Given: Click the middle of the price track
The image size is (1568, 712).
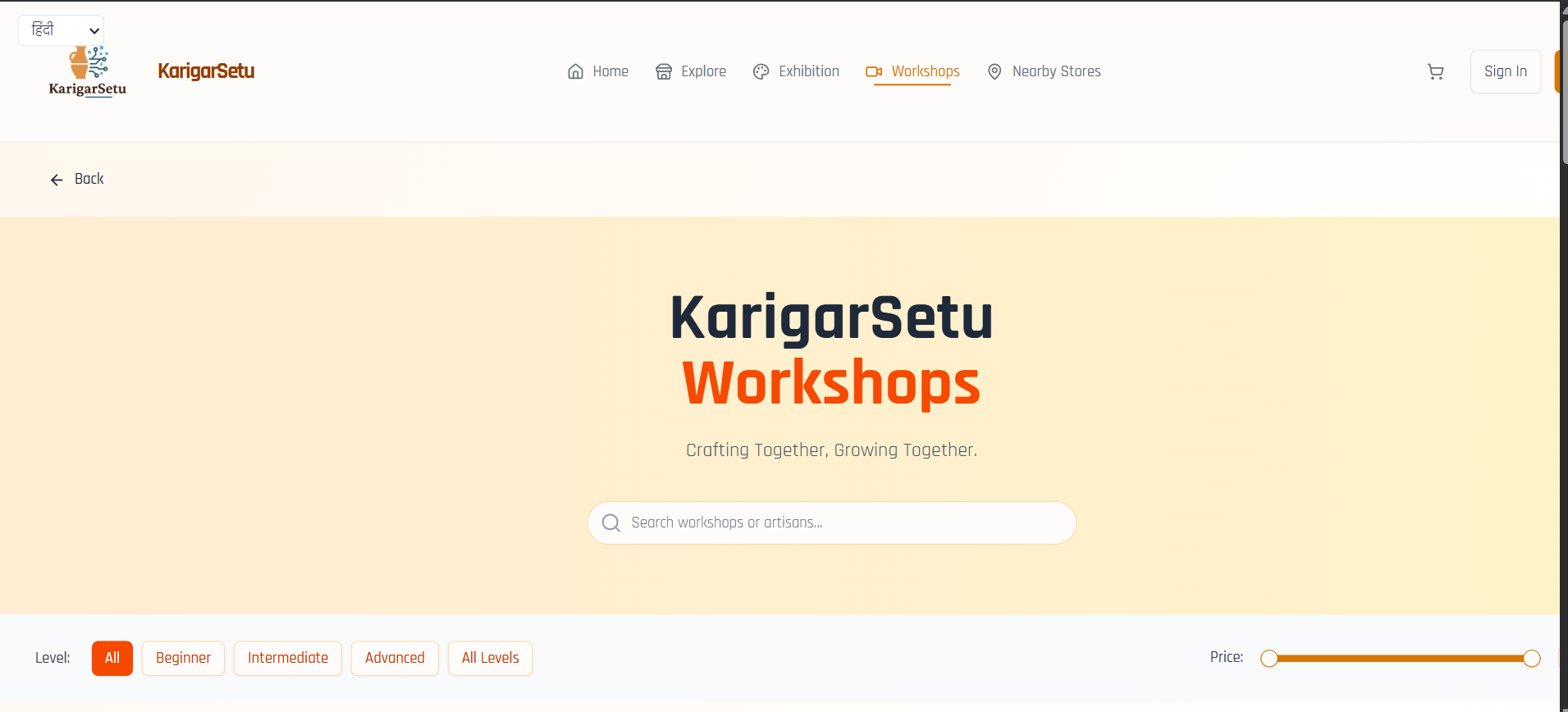Looking at the screenshot, I should tap(1401, 659).
